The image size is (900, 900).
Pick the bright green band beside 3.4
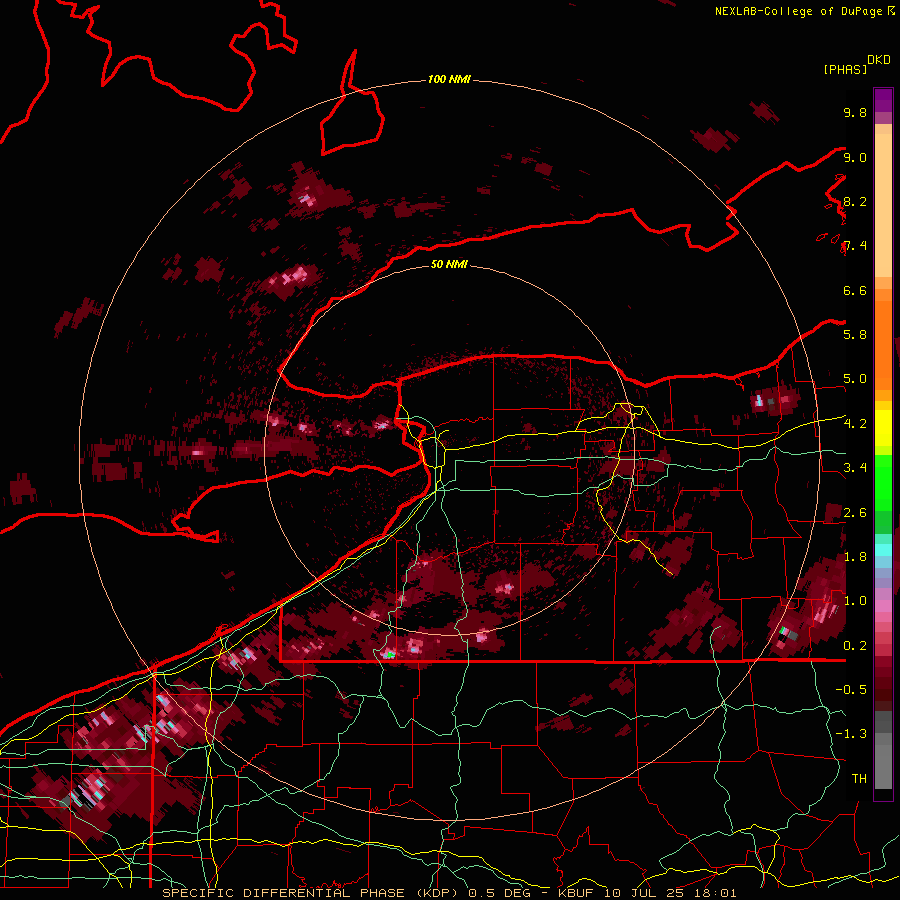tap(883, 482)
